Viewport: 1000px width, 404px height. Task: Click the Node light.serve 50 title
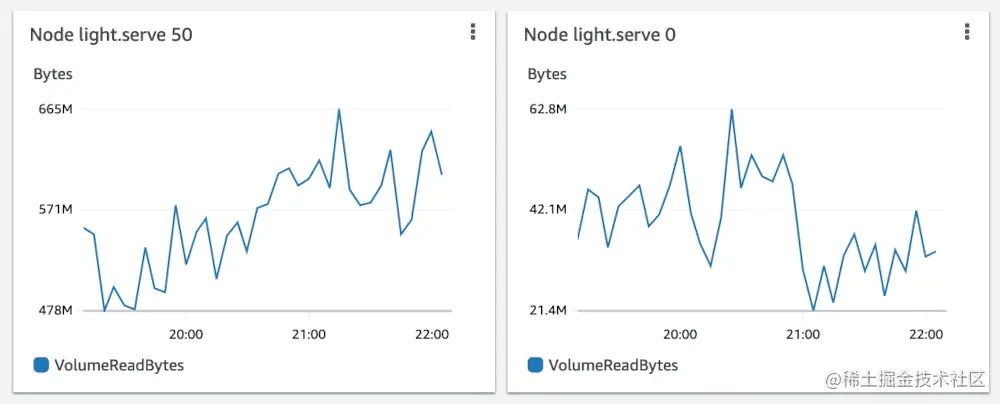(111, 35)
